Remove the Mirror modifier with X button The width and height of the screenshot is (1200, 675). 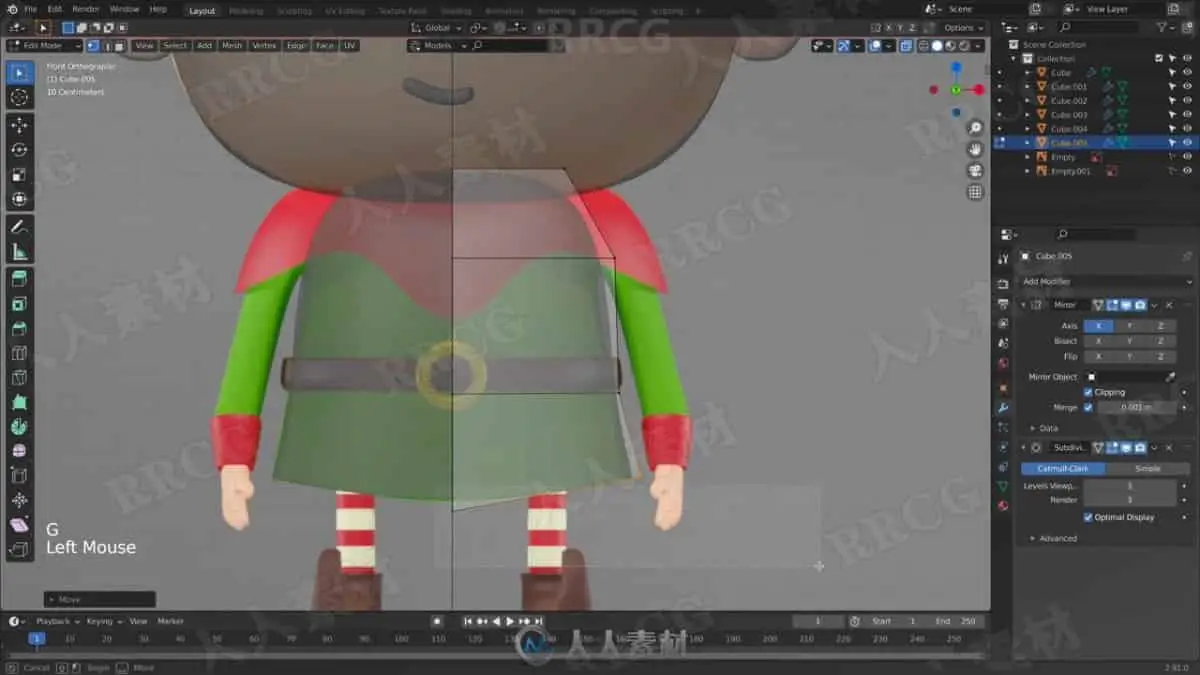pyautogui.click(x=1168, y=305)
